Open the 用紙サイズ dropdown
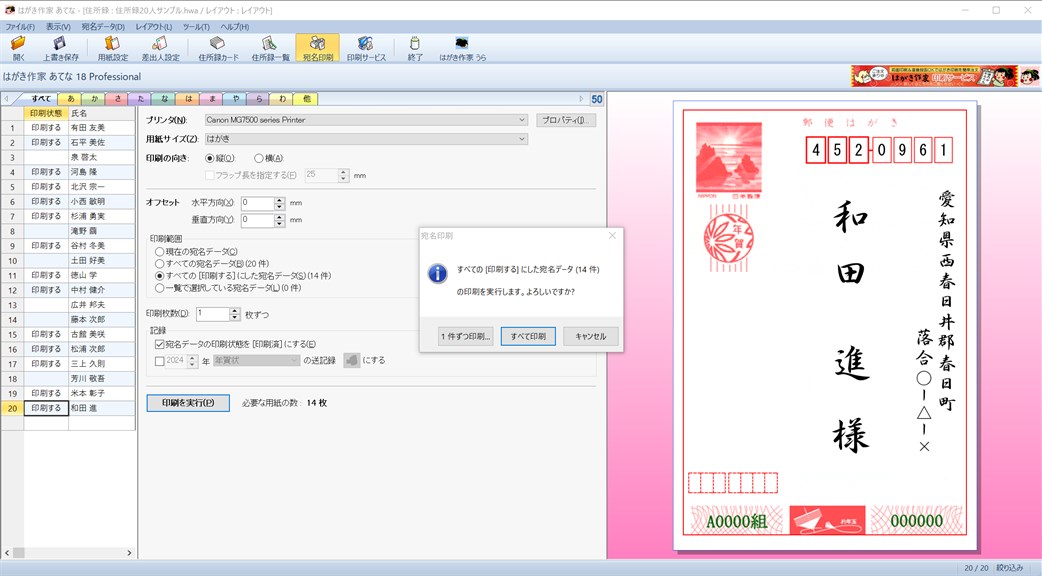Screen dimensions: 1042x576 (366, 139)
